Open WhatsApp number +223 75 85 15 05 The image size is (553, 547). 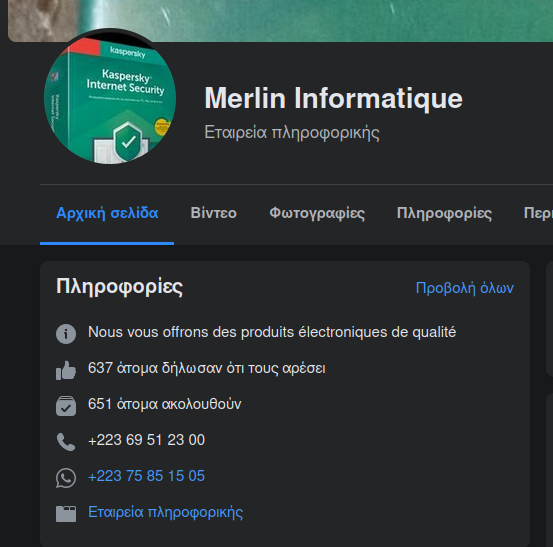click(146, 476)
